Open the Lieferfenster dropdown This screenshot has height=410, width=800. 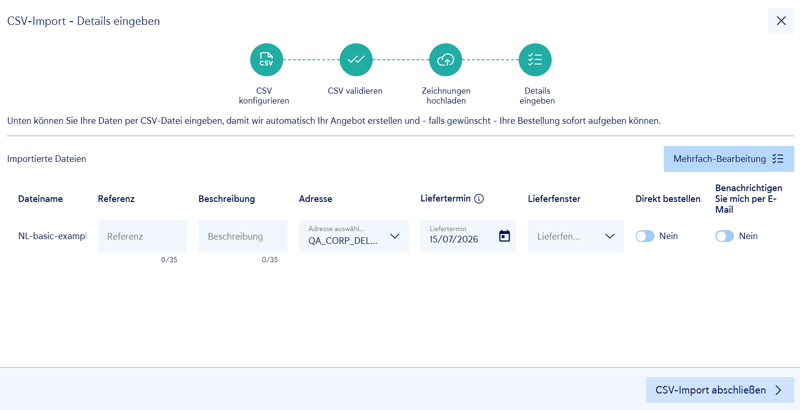point(576,236)
